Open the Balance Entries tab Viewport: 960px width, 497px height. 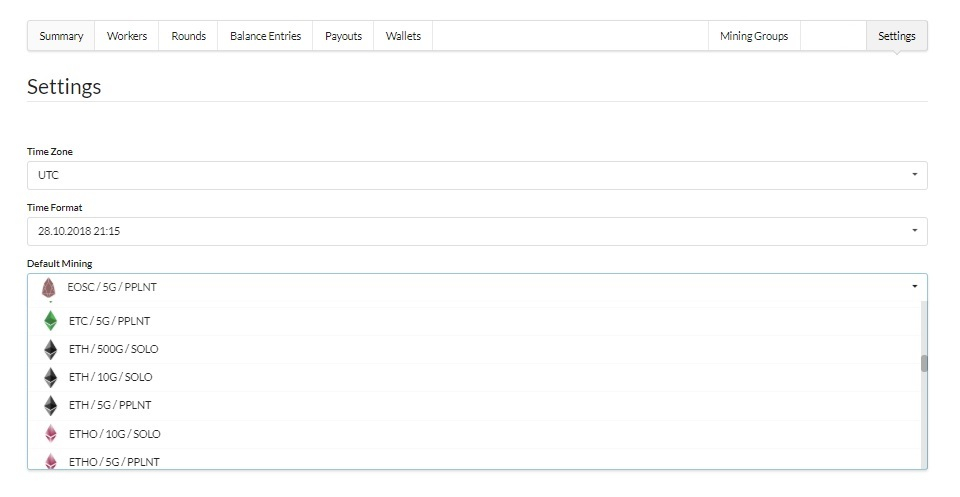tap(265, 36)
